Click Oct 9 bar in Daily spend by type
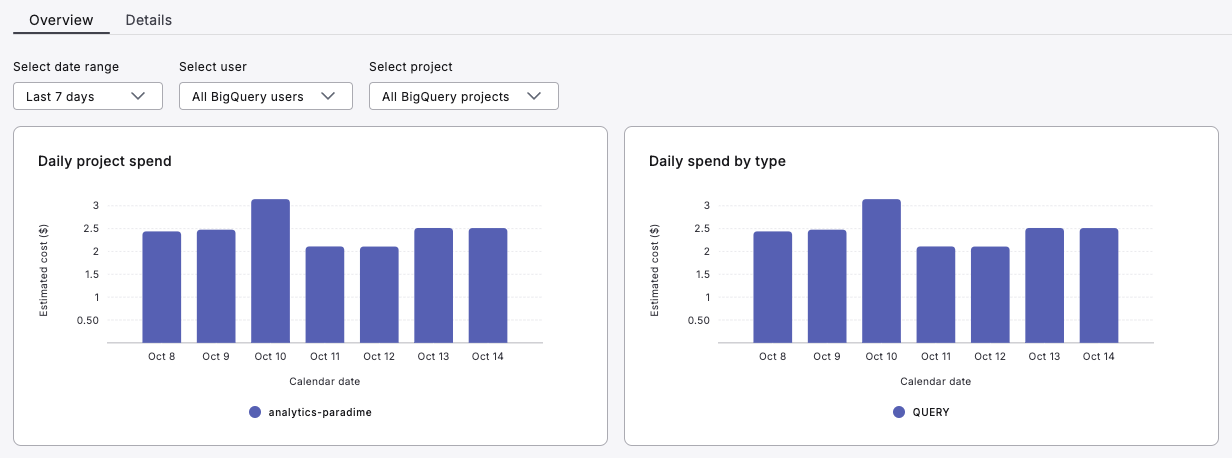This screenshot has width=1232, height=458. pos(827,286)
